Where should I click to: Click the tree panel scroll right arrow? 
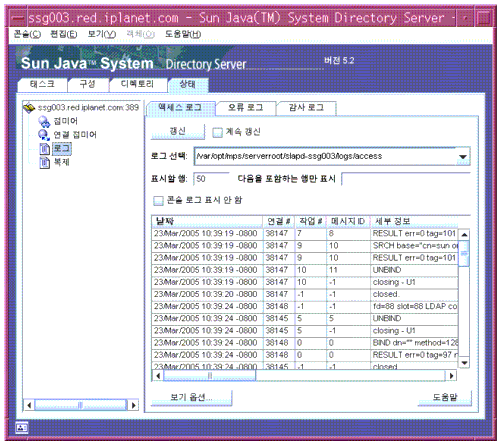pos(133,405)
